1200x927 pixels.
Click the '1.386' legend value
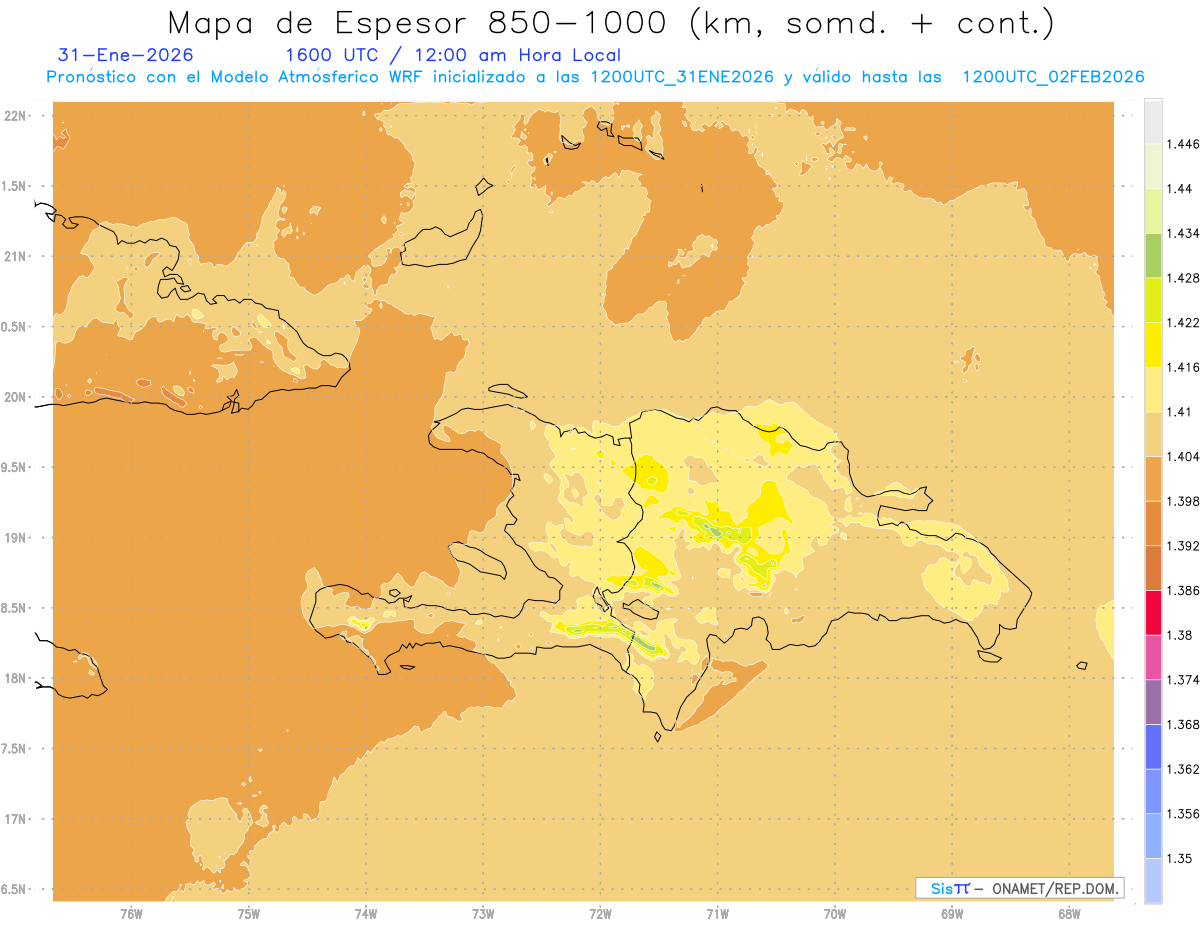point(1184,590)
